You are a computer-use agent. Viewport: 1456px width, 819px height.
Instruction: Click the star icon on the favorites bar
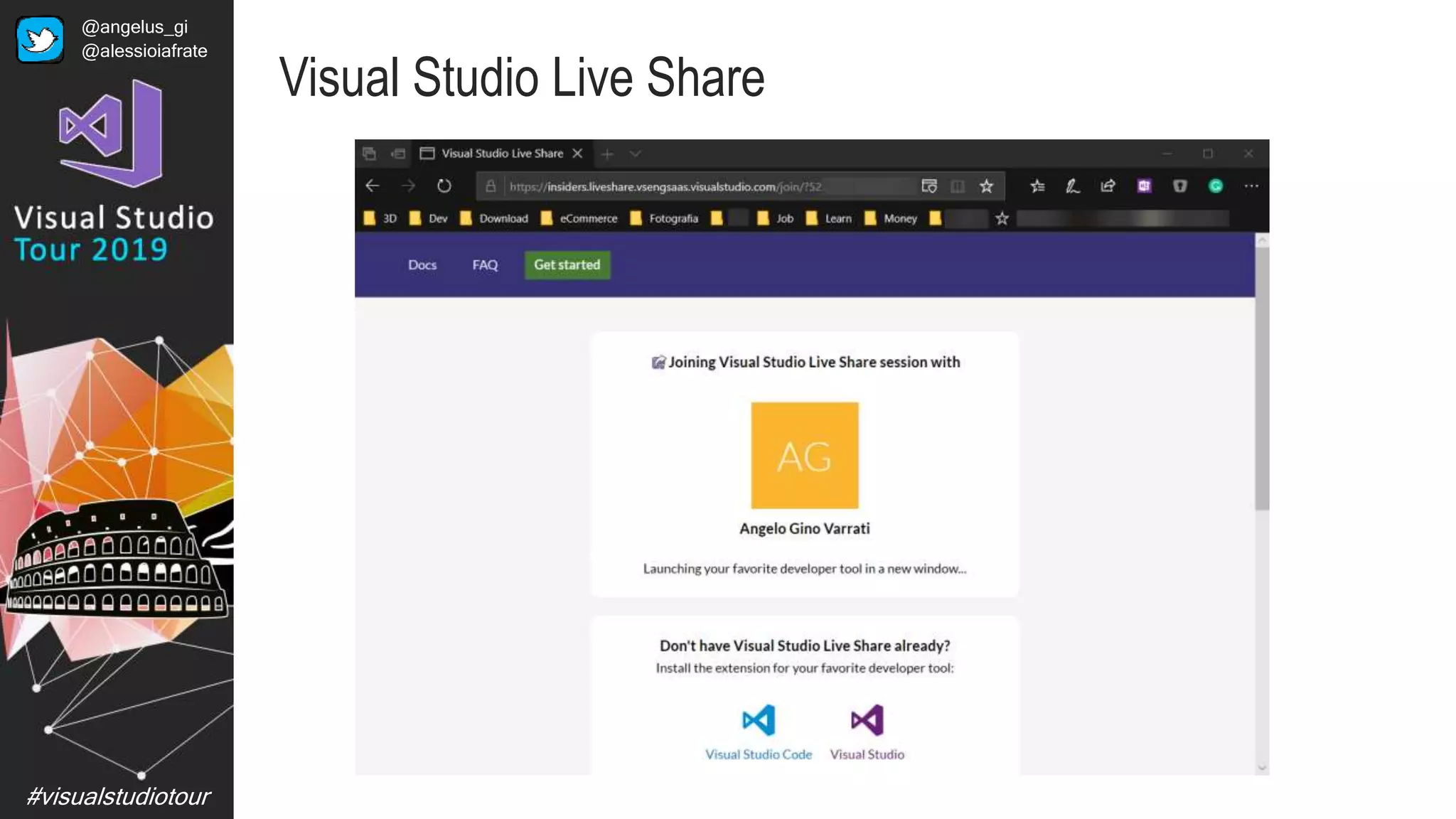pyautogui.click(x=1002, y=218)
